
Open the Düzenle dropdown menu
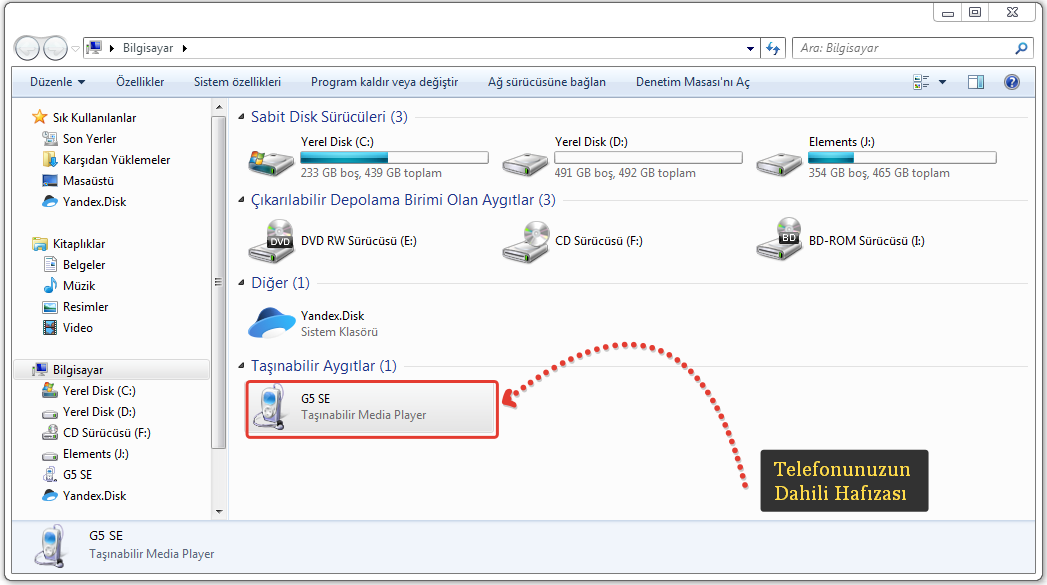tap(57, 82)
